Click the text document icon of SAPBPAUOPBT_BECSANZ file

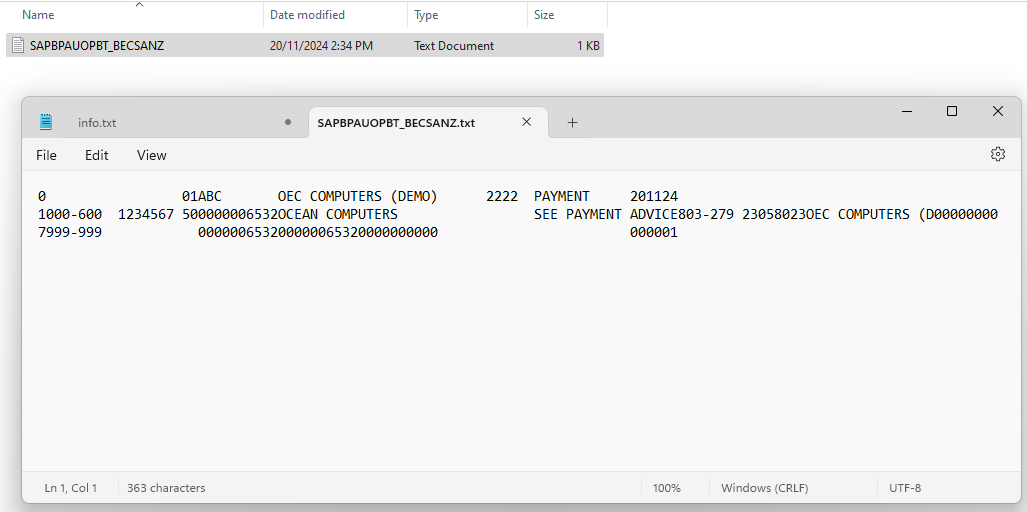[x=18, y=46]
